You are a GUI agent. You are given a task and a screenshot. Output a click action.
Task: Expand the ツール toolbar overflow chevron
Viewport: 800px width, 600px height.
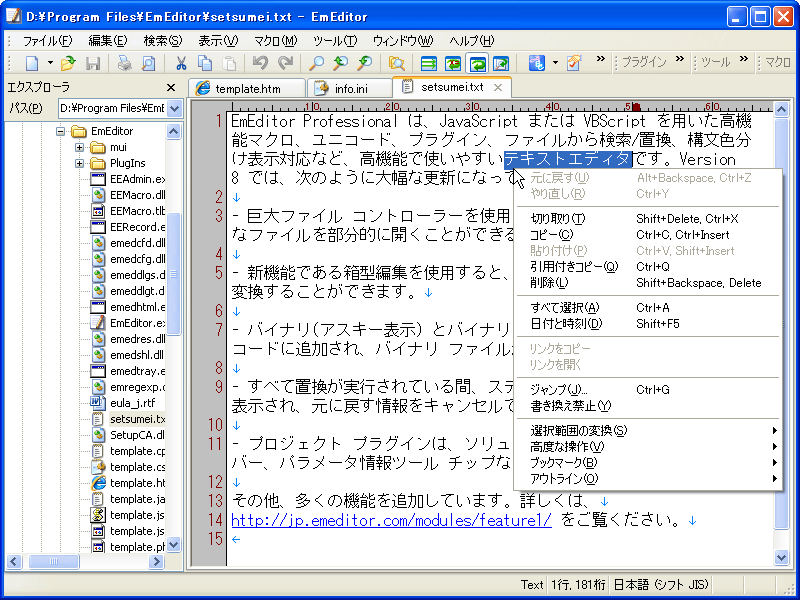(x=744, y=59)
